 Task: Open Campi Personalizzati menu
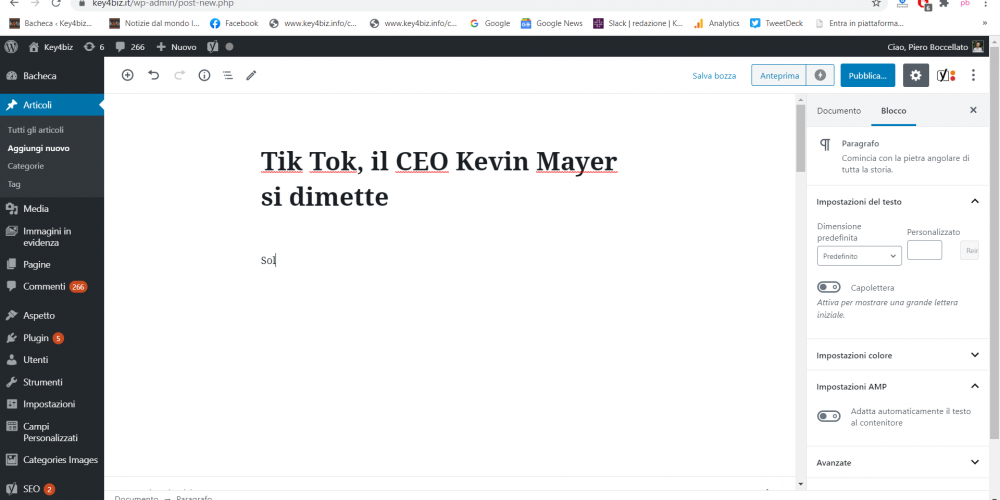click(x=52, y=432)
